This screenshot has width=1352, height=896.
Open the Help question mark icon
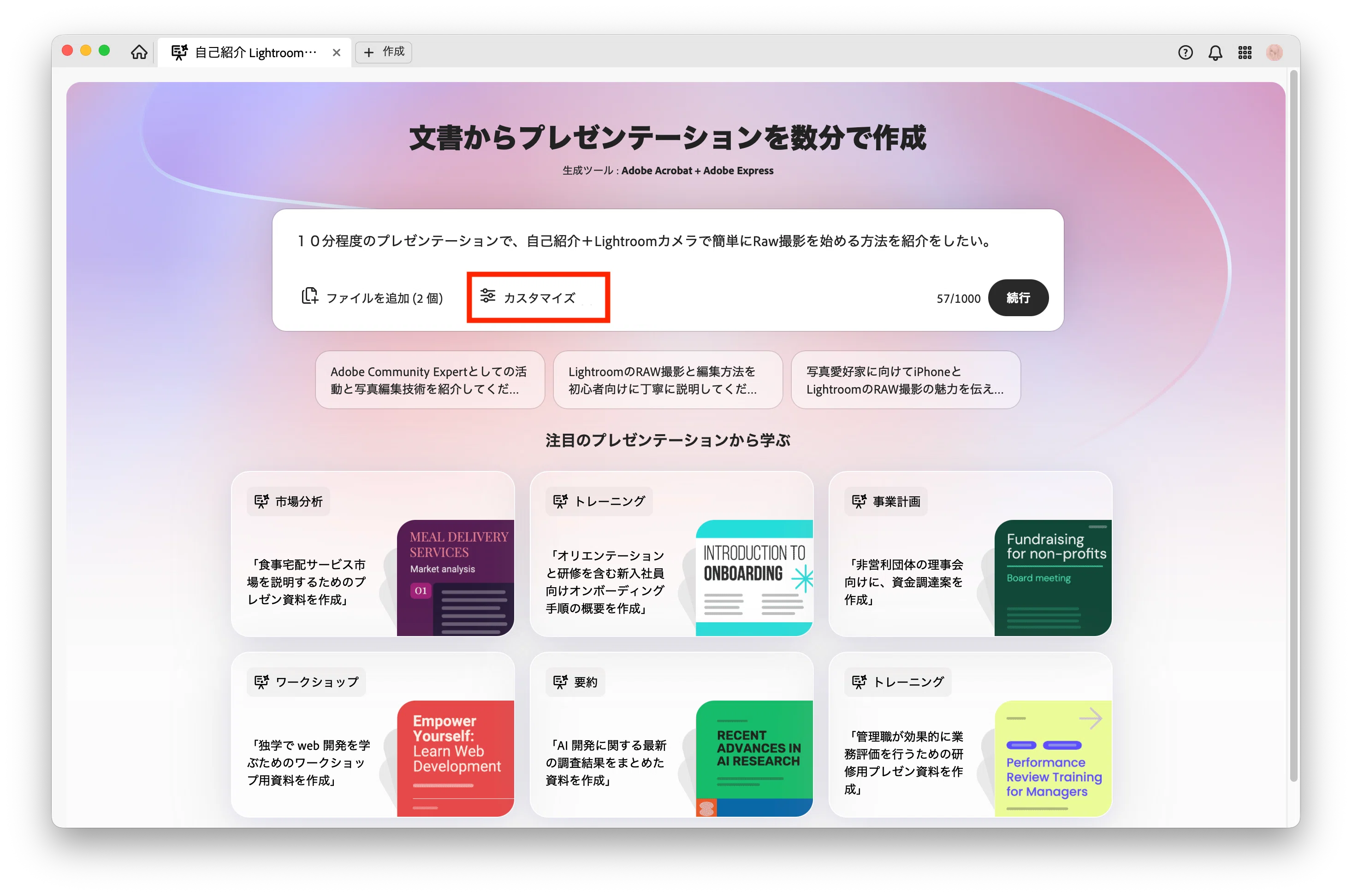tap(1185, 53)
